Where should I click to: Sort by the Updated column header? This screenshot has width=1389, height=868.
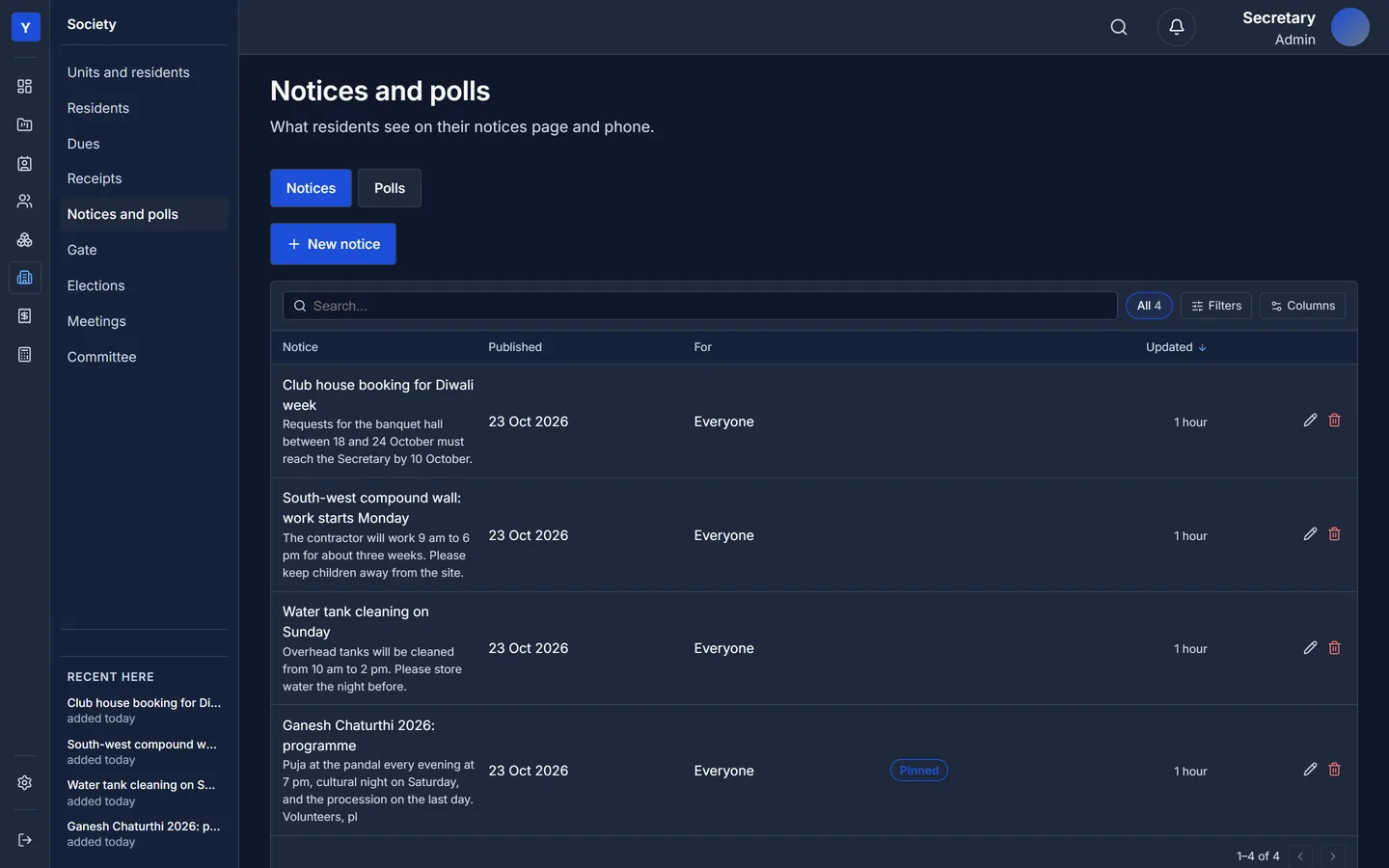(x=1176, y=347)
